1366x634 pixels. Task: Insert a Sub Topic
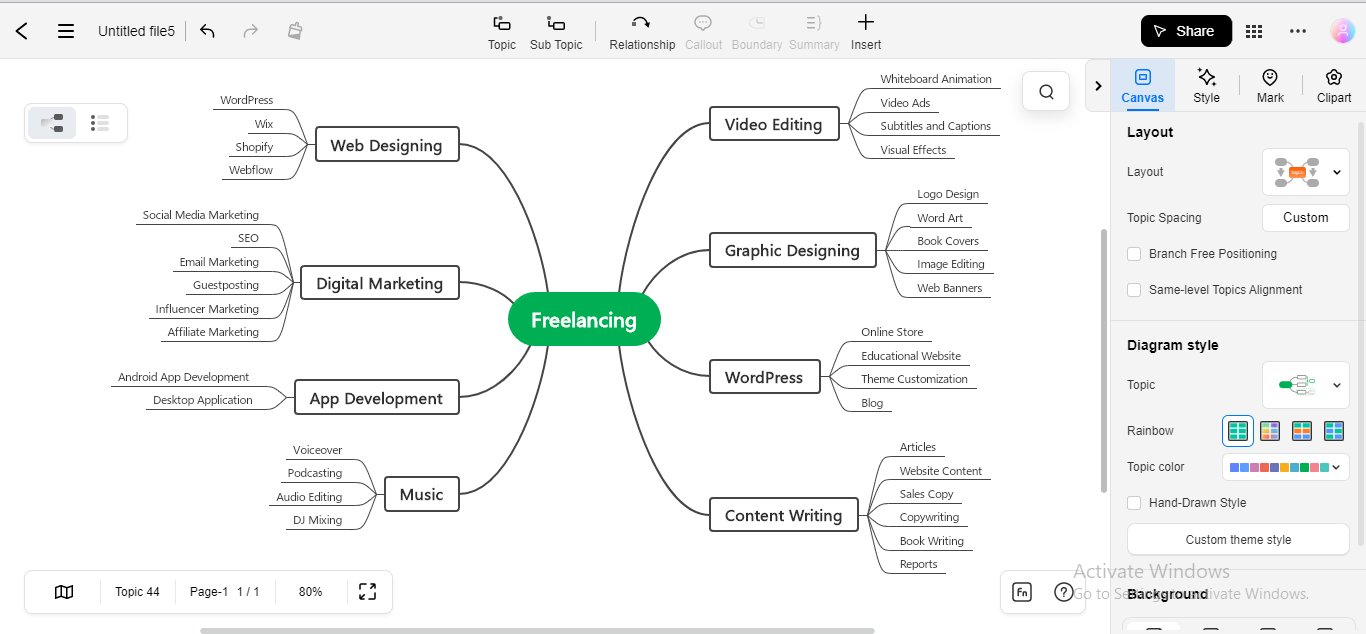555,30
